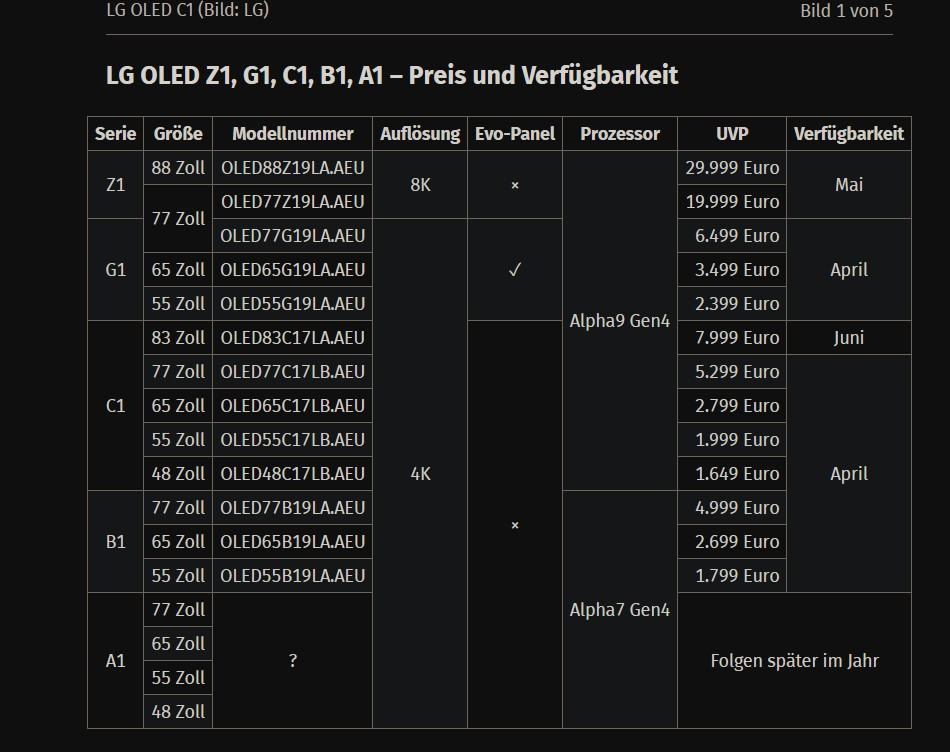Click the 'Serie' column header

pyautogui.click(x=115, y=133)
